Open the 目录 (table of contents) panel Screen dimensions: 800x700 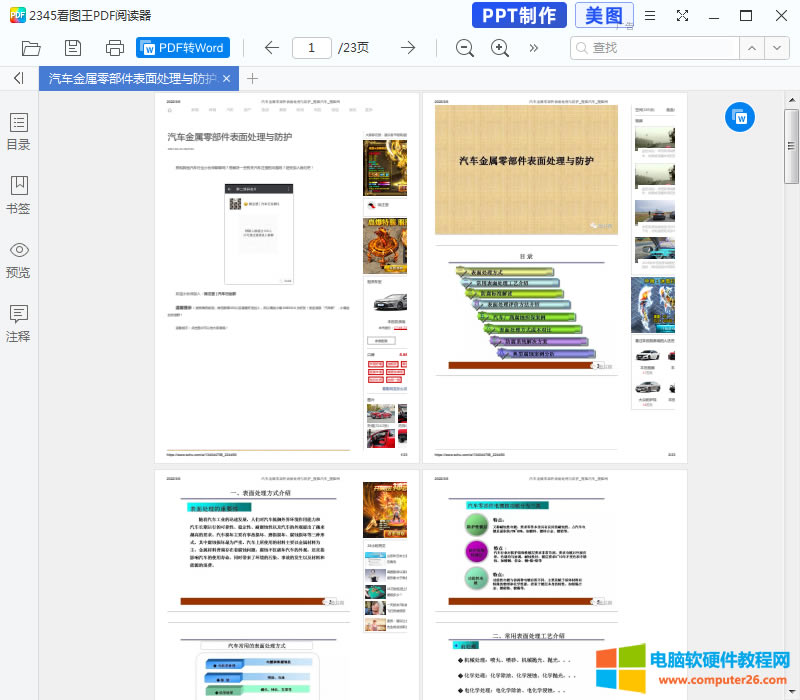18,130
